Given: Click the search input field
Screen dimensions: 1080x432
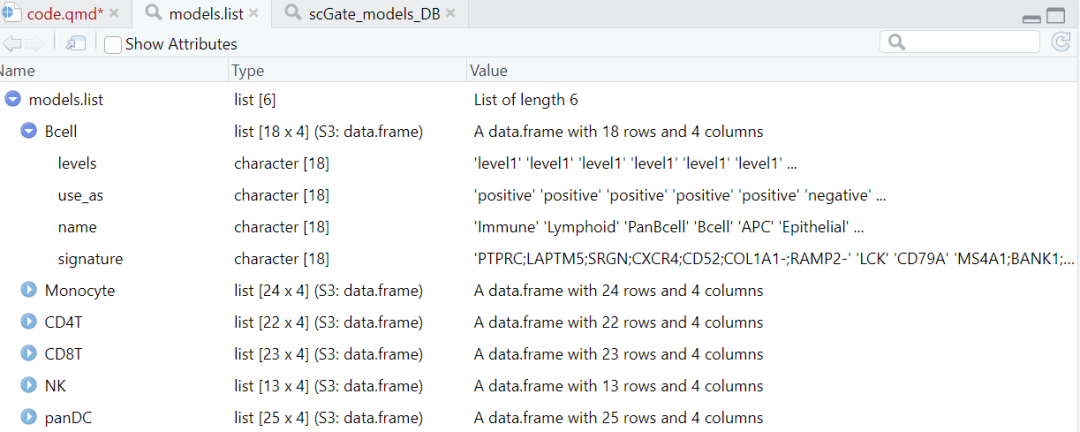Looking at the screenshot, I should [x=969, y=42].
